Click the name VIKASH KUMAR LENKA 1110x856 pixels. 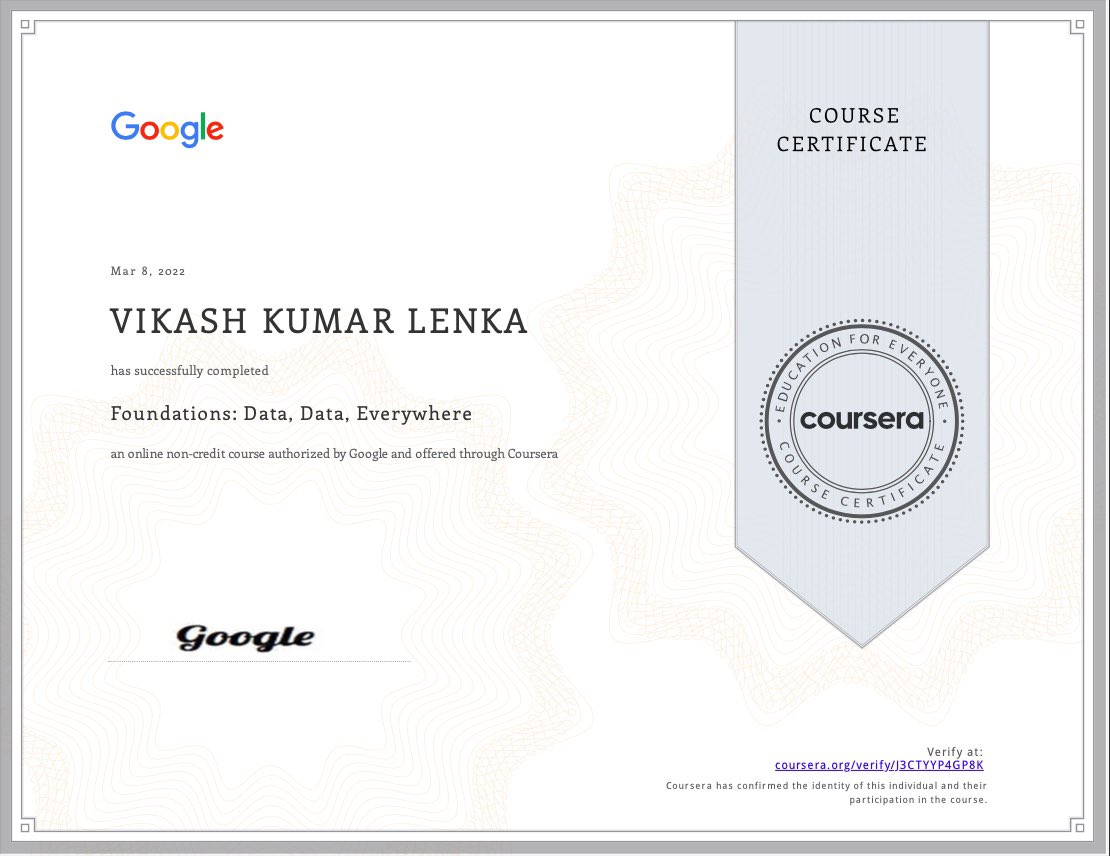[319, 321]
